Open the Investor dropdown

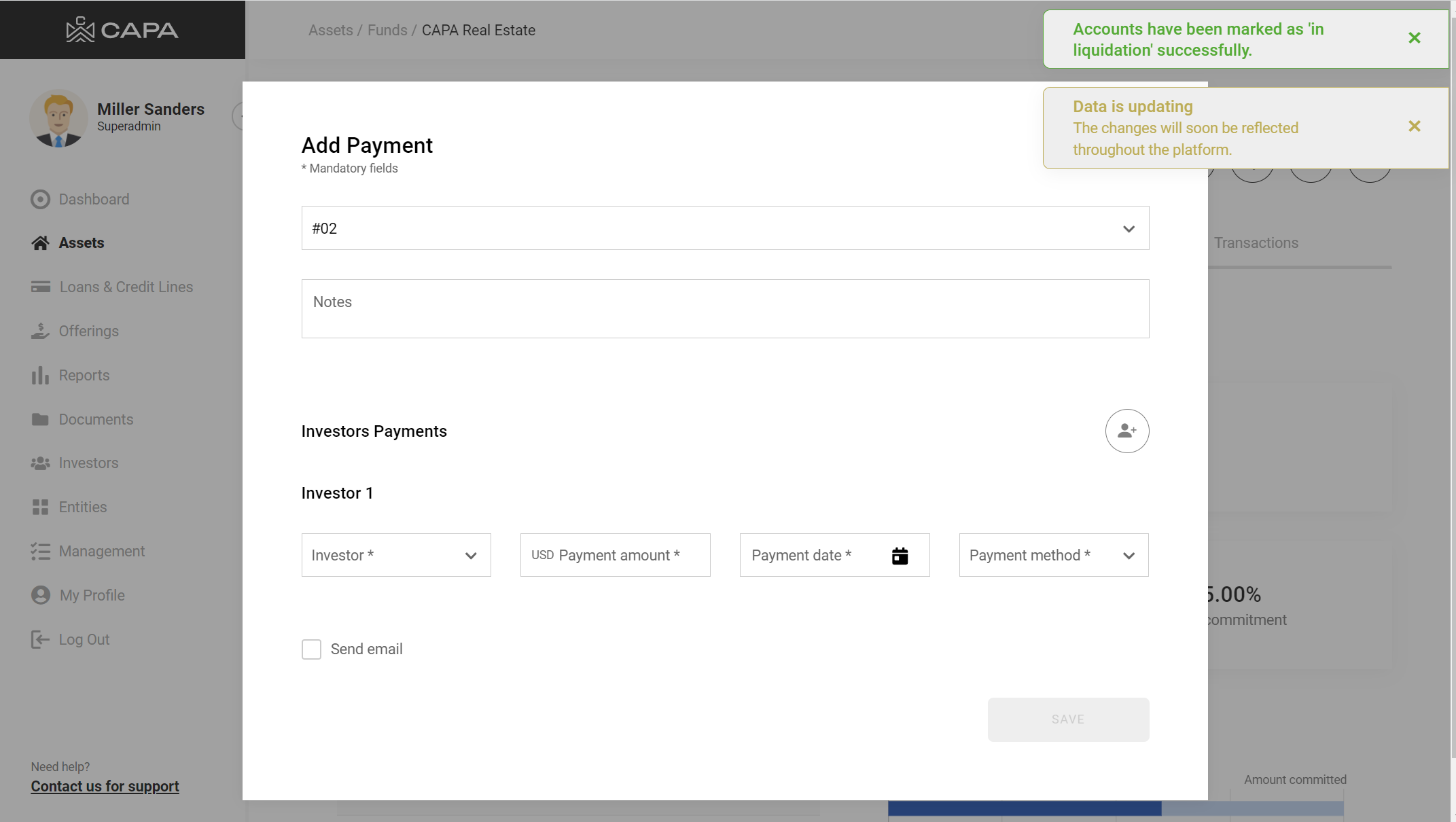pyautogui.click(x=396, y=555)
